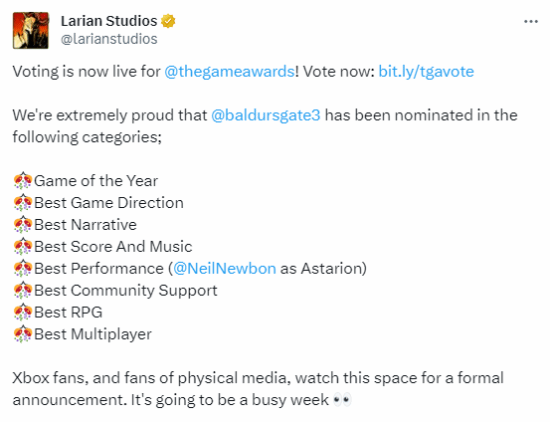Click the emoji beside Best Narrative
Screen dimensions: 550x422
[x=23, y=225]
